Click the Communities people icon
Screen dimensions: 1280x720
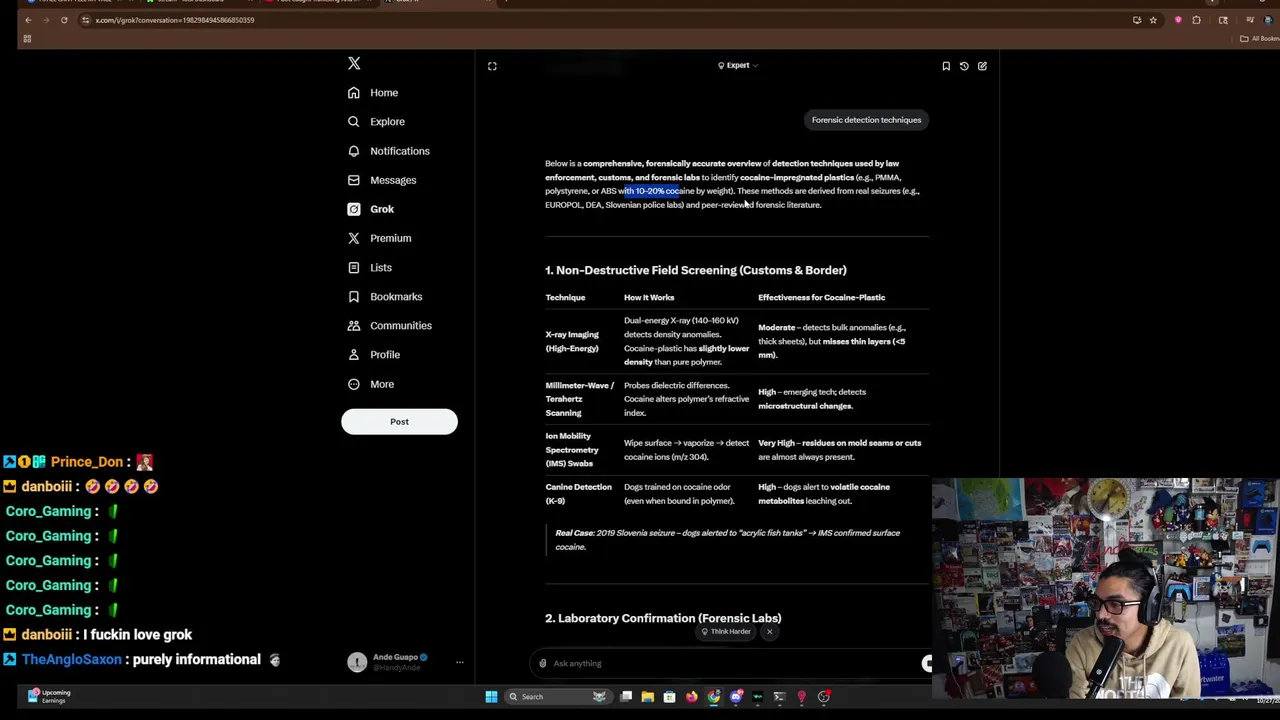click(354, 326)
